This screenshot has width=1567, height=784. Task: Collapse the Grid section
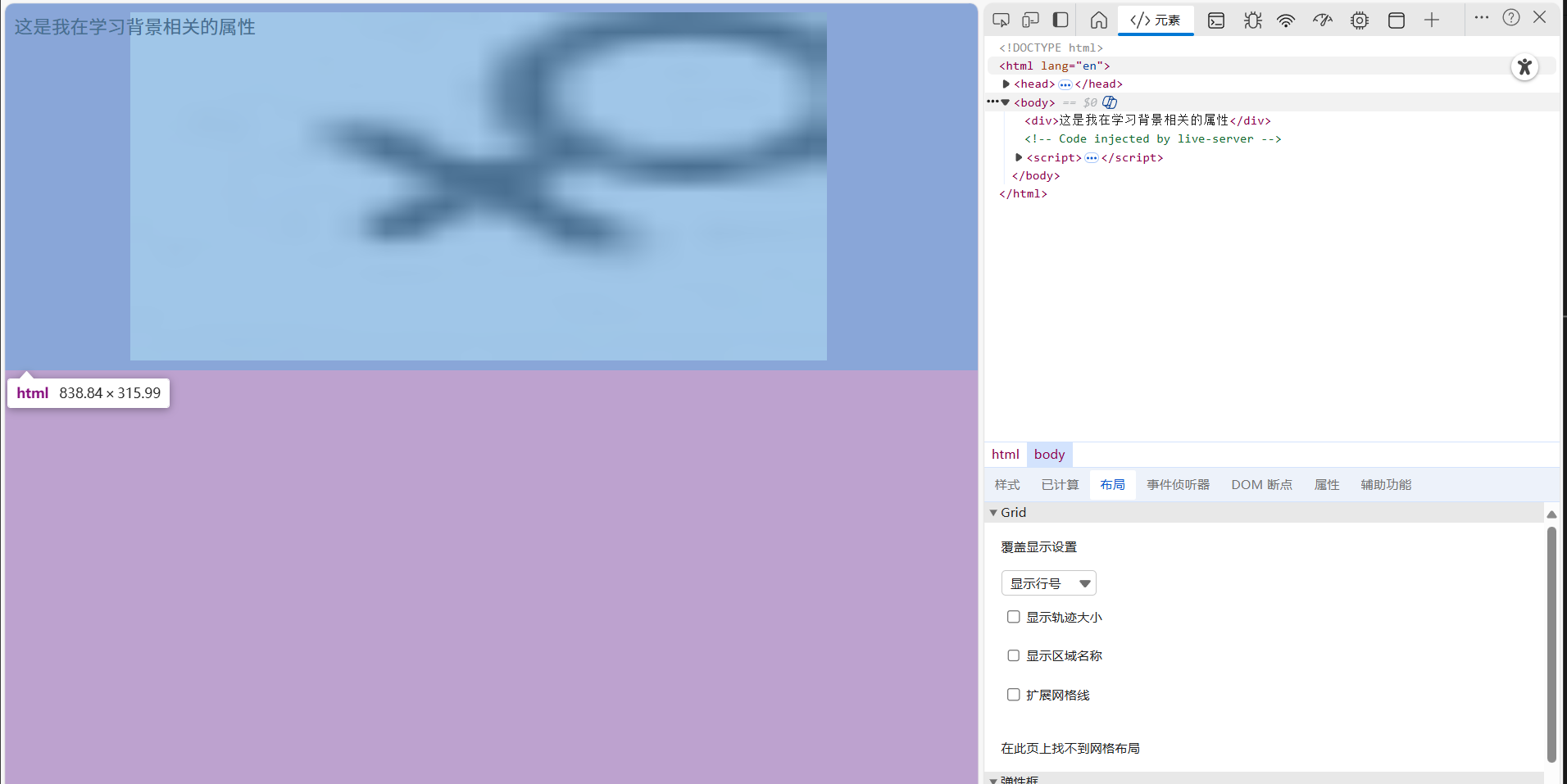(993, 513)
